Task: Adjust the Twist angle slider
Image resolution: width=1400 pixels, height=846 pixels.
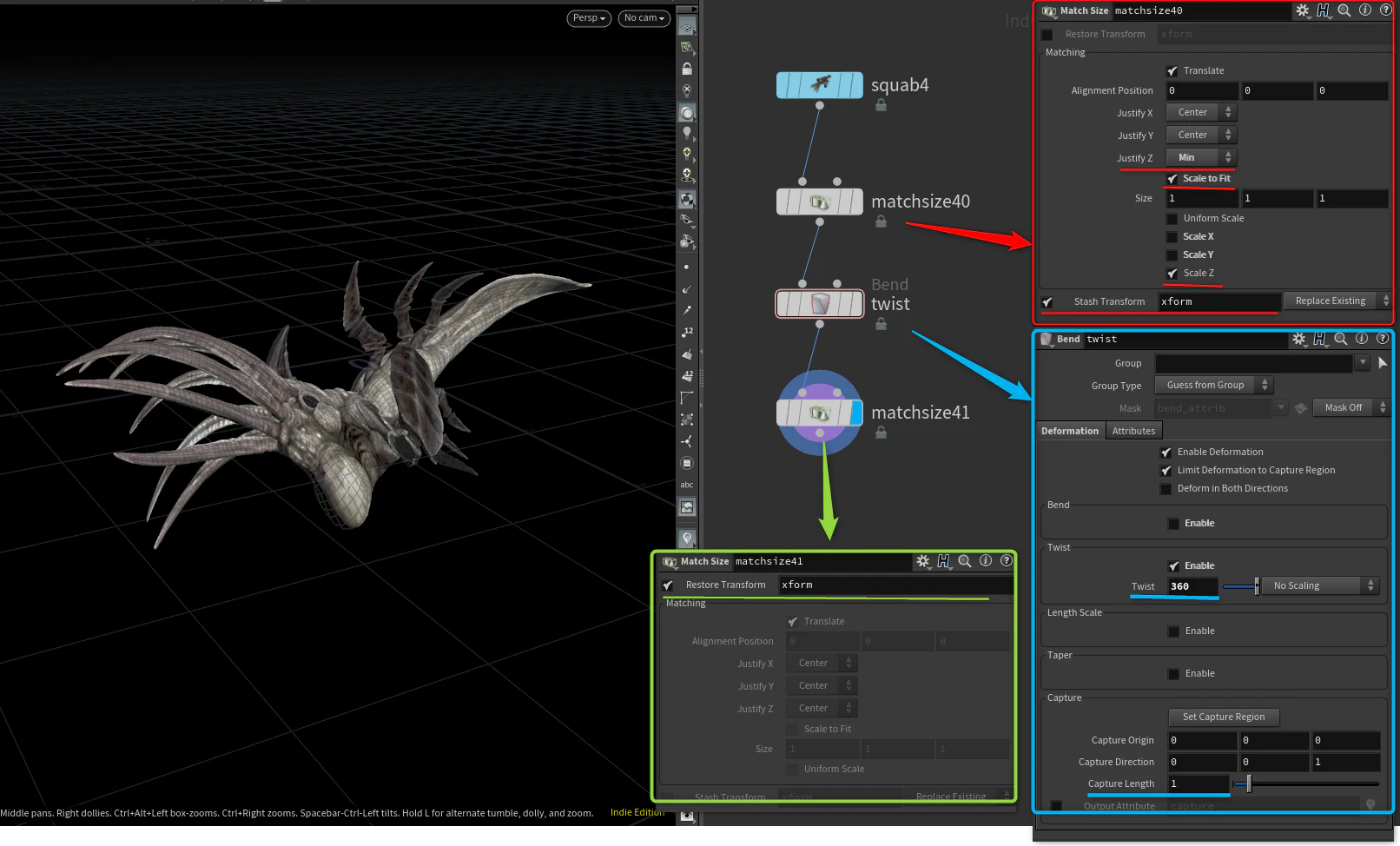Action: pyautogui.click(x=1257, y=586)
